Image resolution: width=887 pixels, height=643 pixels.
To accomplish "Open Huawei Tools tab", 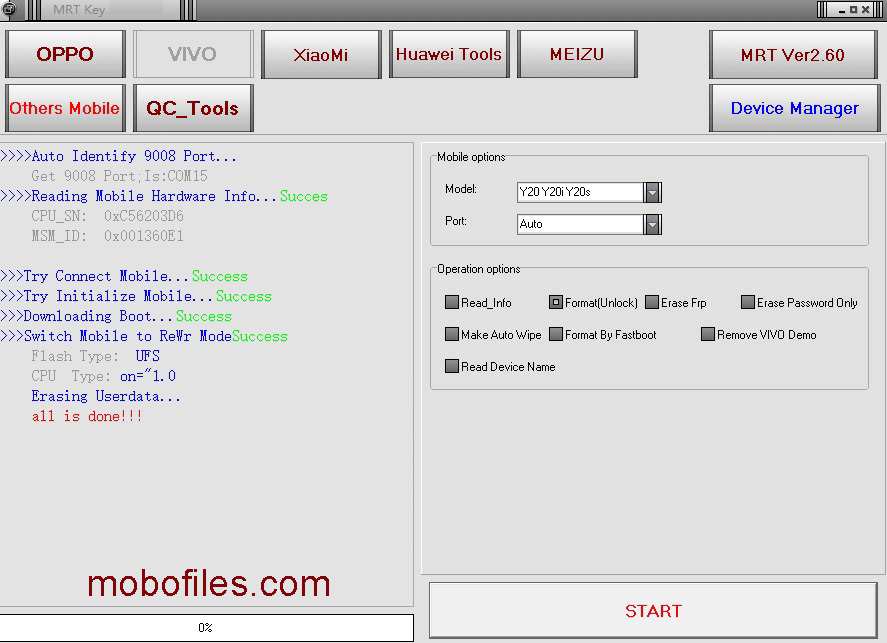I will coord(449,54).
